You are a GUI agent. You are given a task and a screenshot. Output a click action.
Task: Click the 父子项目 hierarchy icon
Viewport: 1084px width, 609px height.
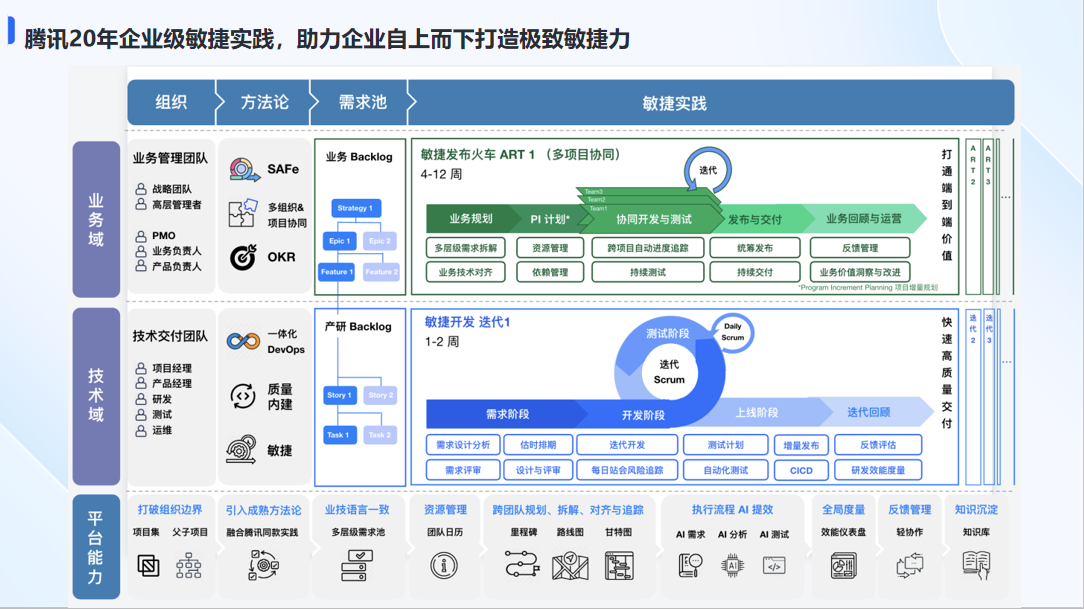pyautogui.click(x=189, y=566)
